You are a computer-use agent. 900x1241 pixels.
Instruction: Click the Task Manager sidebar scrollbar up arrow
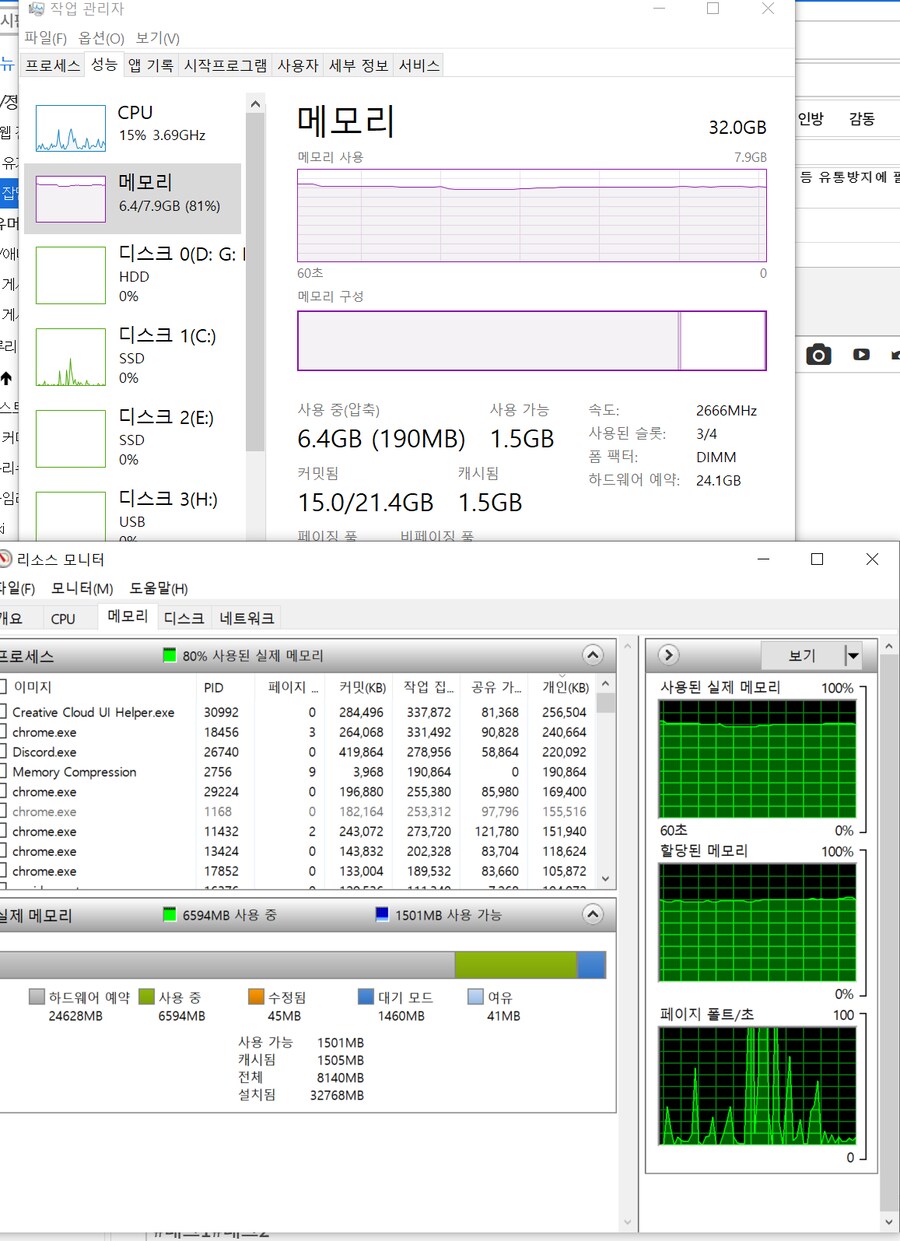pyautogui.click(x=255, y=104)
